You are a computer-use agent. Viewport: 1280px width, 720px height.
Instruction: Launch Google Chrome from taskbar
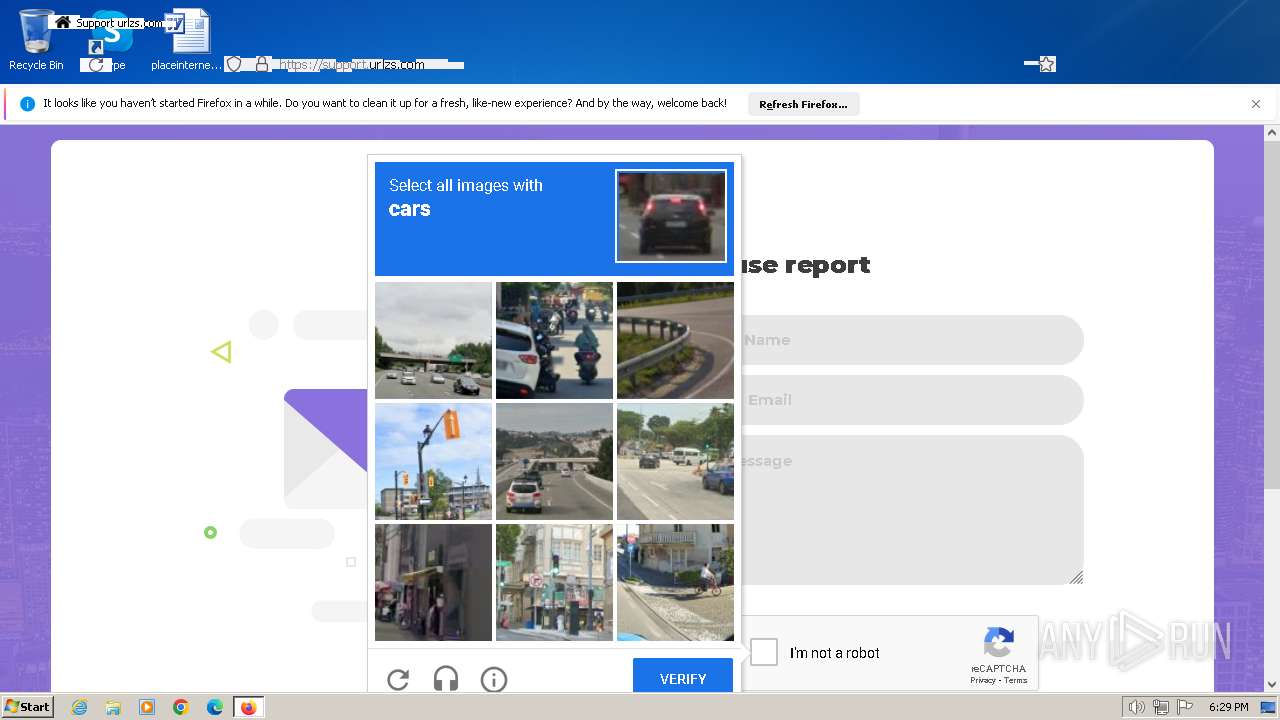pyautogui.click(x=181, y=707)
